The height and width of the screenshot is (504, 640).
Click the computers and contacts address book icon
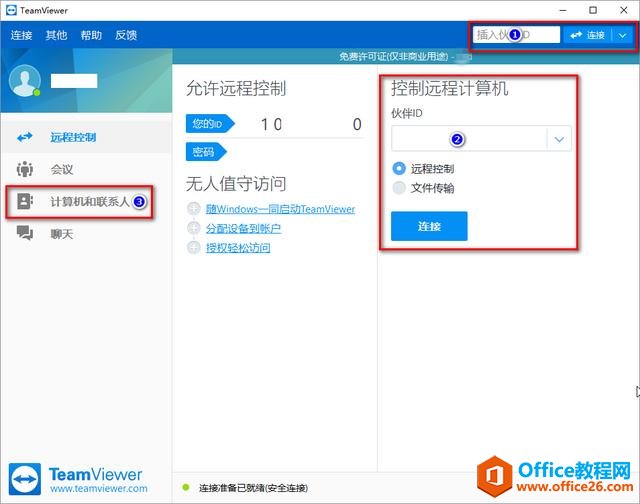click(x=24, y=201)
